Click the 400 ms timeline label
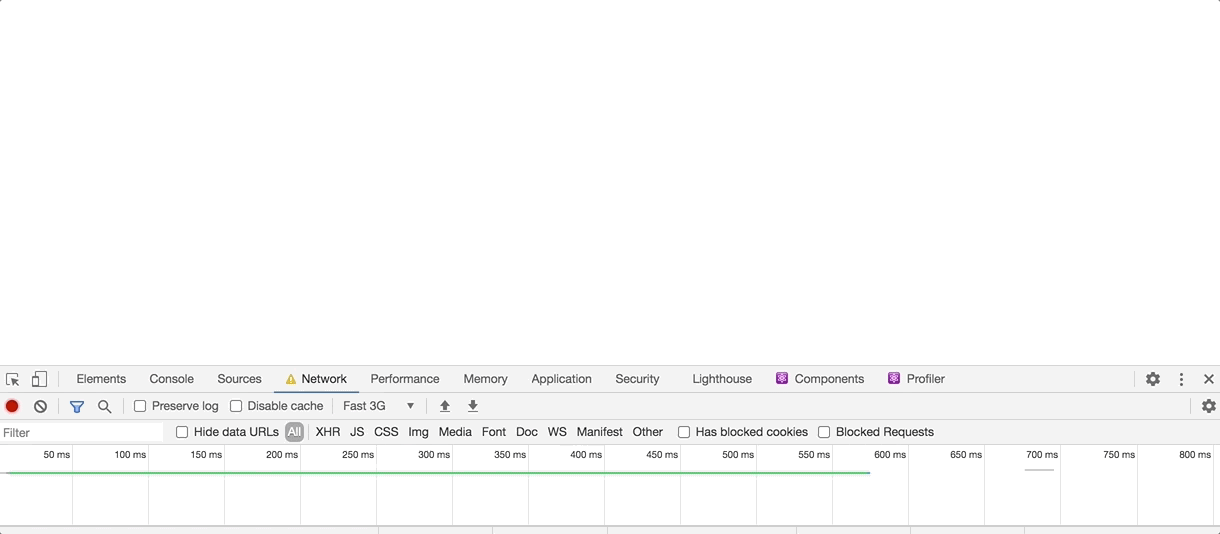The height and width of the screenshot is (534, 1220). coord(586,455)
